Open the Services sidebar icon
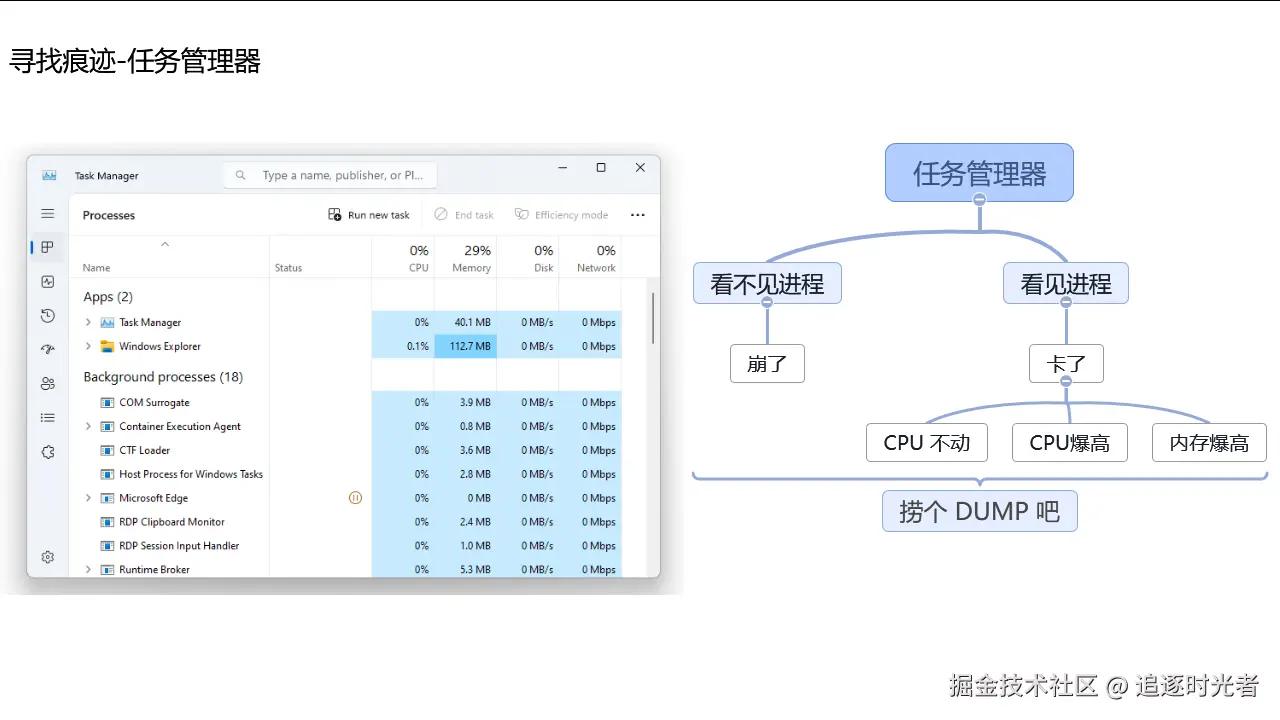This screenshot has height=720, width=1280. pos(47,452)
